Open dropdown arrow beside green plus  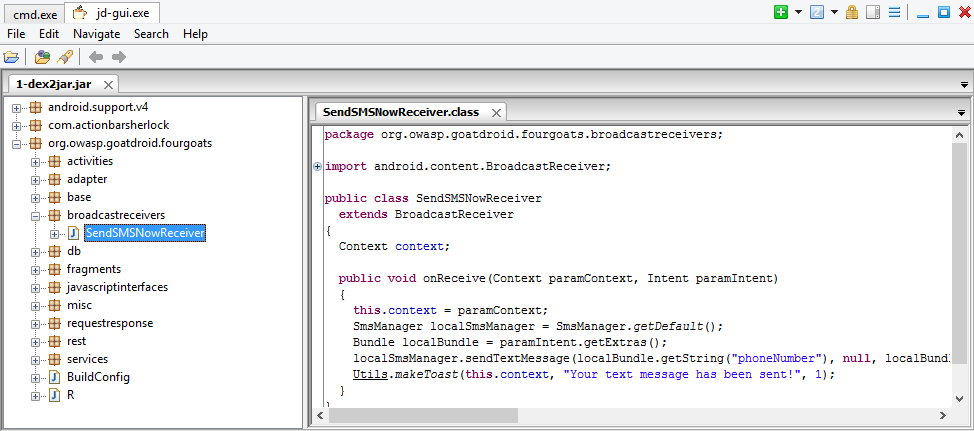[798, 12]
